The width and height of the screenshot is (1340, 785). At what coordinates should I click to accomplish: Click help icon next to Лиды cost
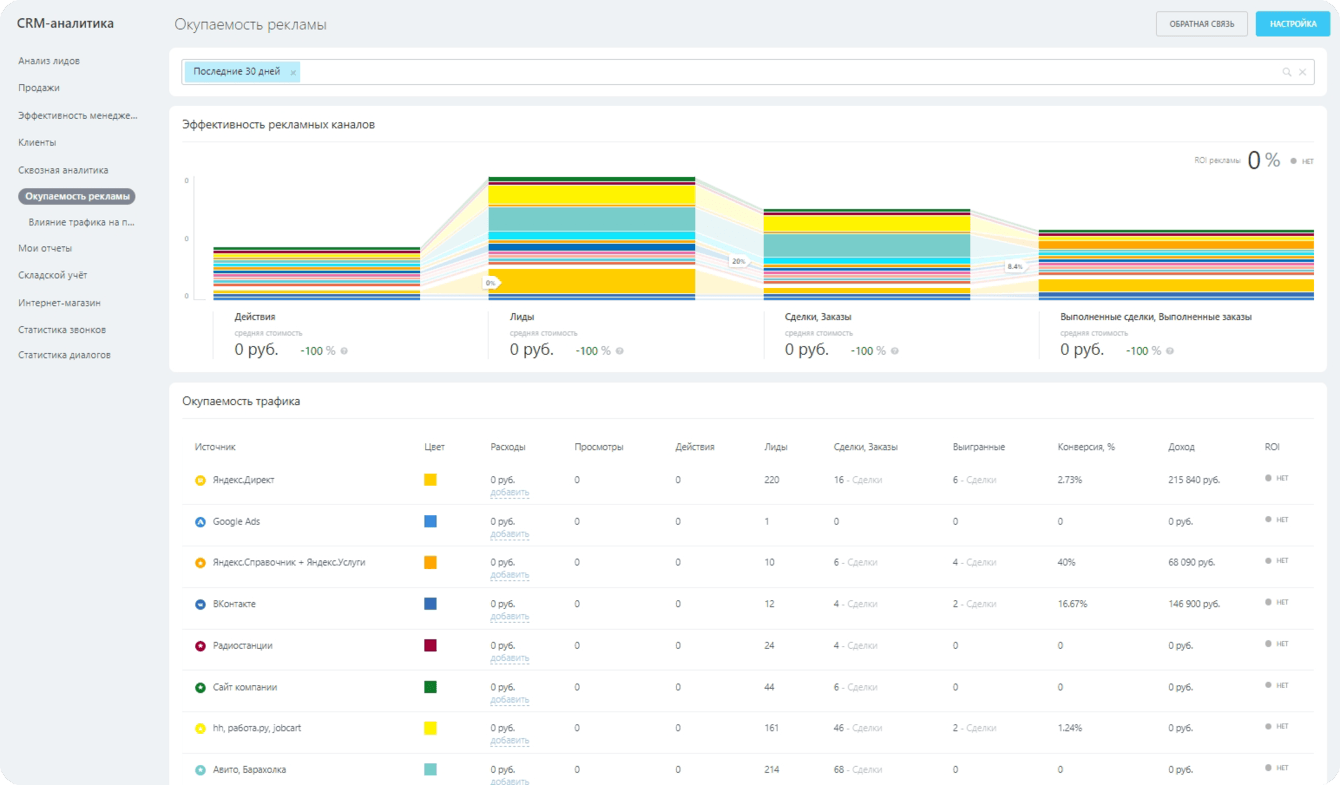619,351
